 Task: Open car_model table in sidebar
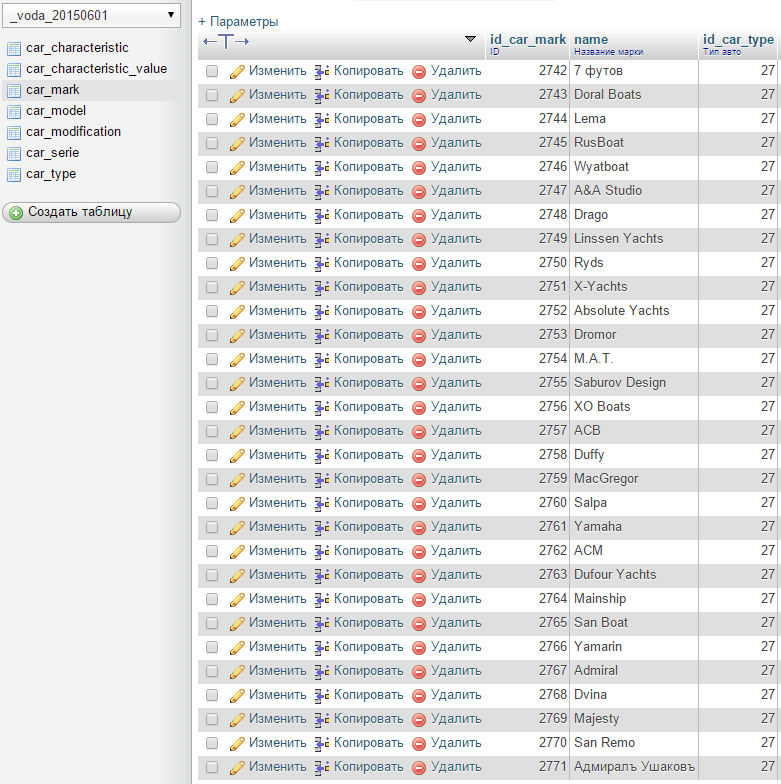[x=56, y=111]
